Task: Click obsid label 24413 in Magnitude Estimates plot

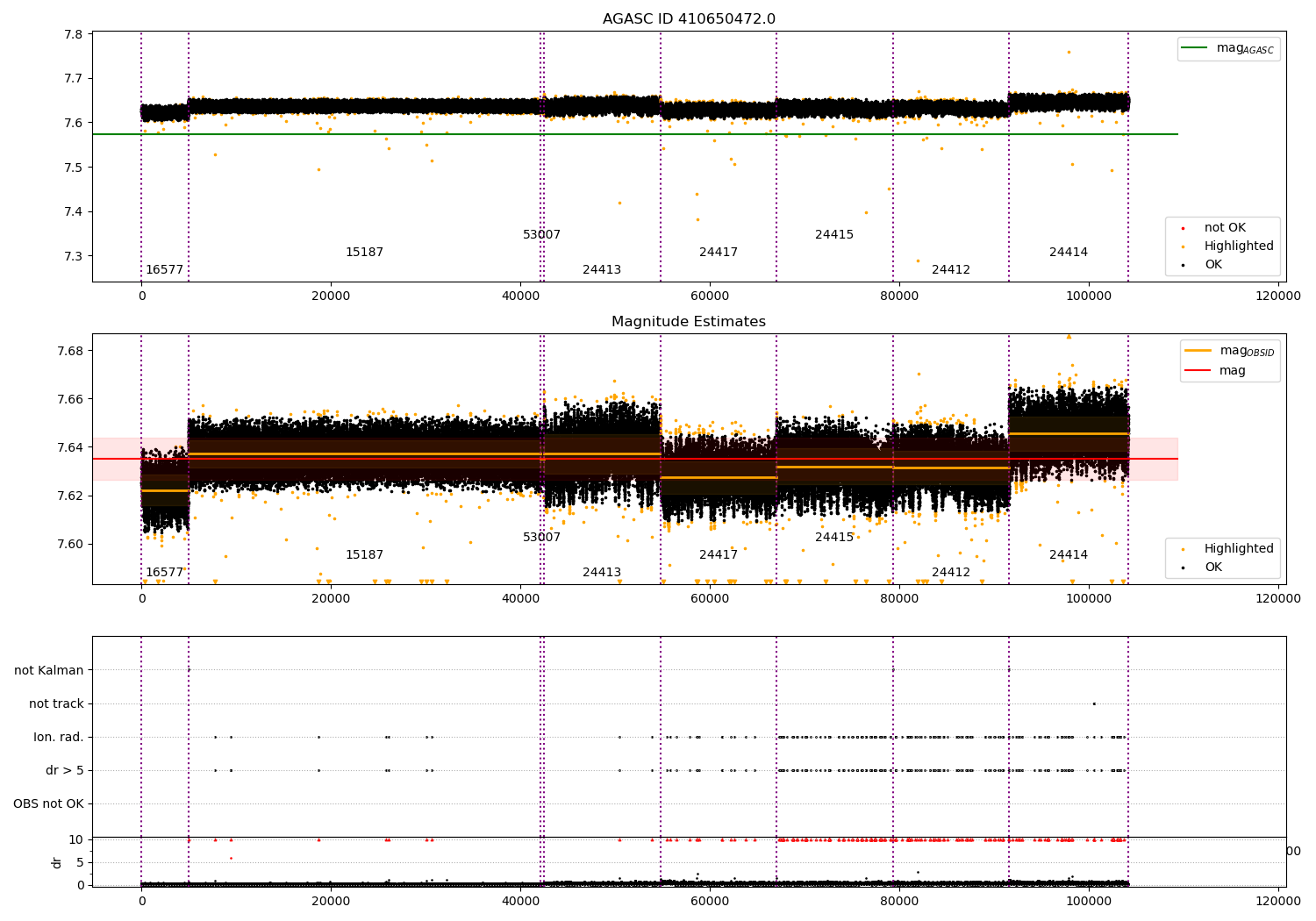Action: click(602, 573)
